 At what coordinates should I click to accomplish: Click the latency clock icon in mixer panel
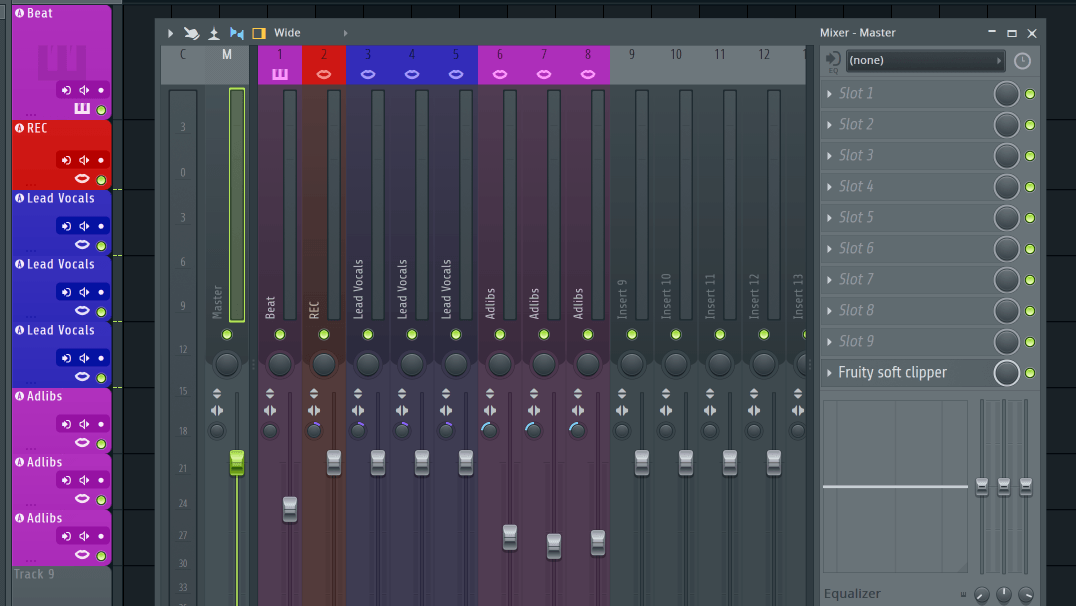[1021, 61]
